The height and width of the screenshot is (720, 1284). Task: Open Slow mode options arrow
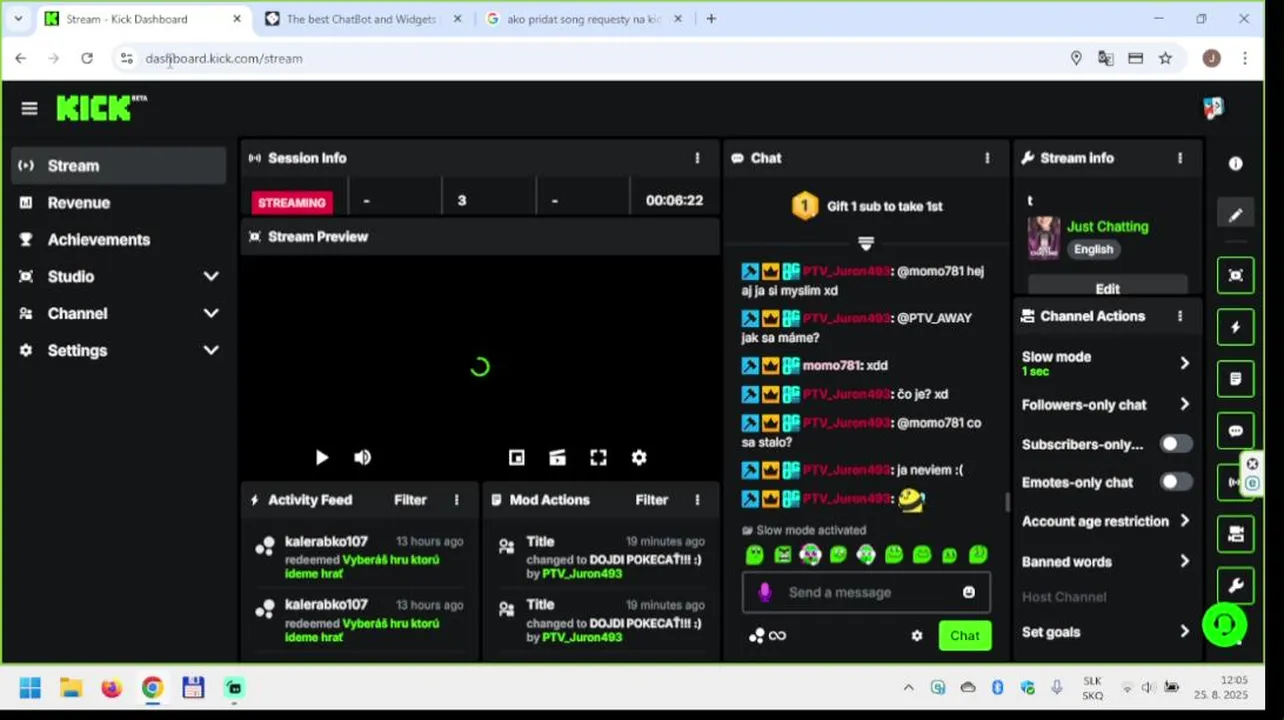pos(1185,363)
